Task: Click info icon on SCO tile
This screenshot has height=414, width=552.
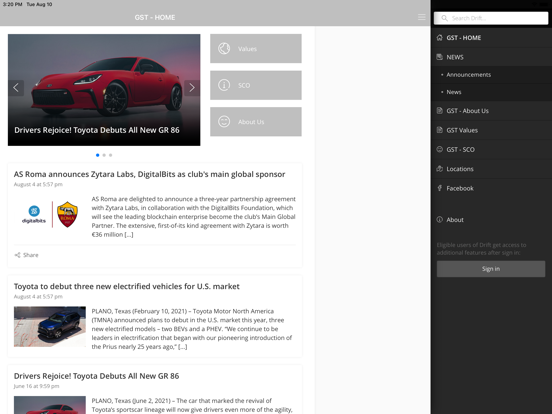Action: tap(224, 85)
